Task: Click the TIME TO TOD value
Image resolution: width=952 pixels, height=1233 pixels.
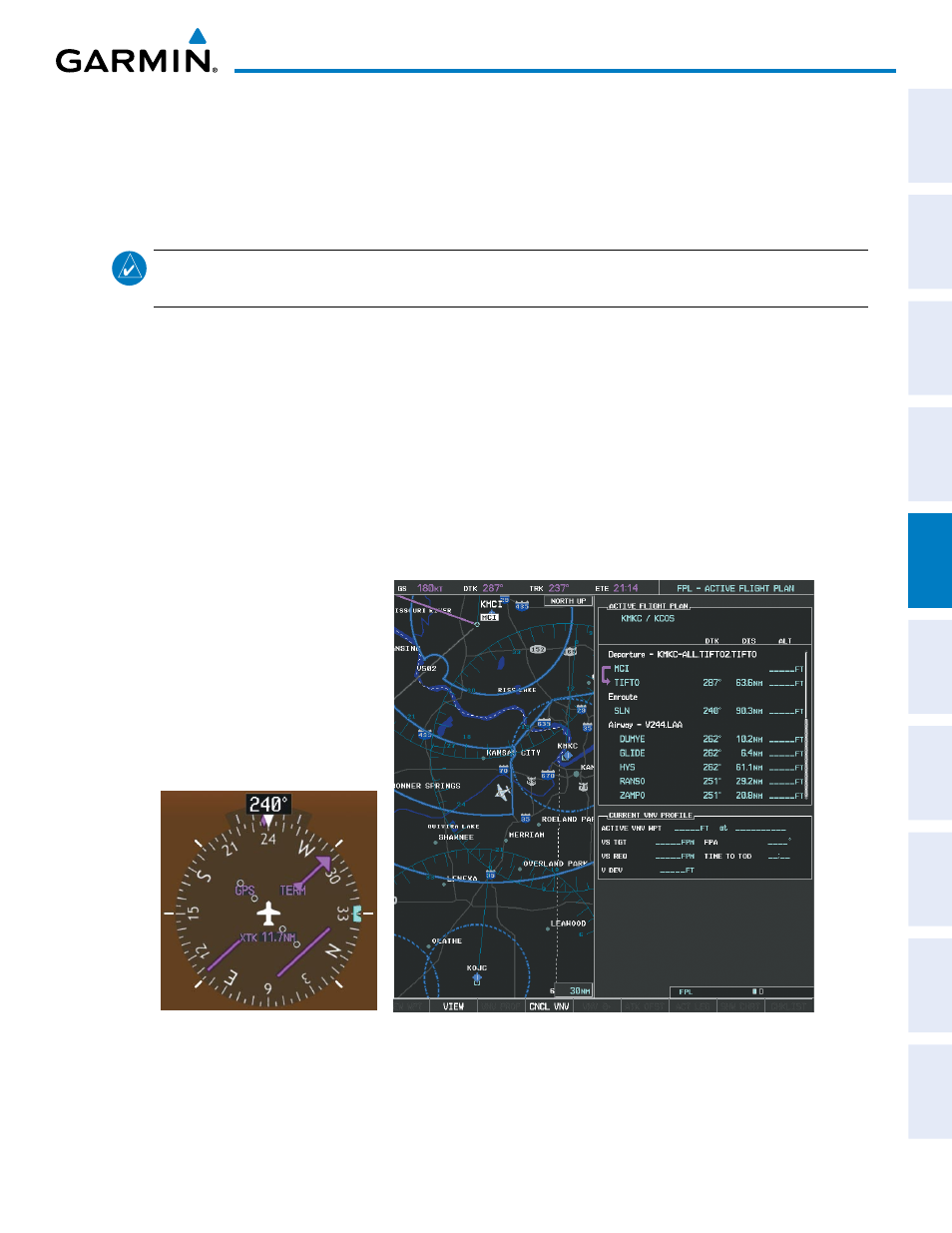Action: (x=778, y=857)
